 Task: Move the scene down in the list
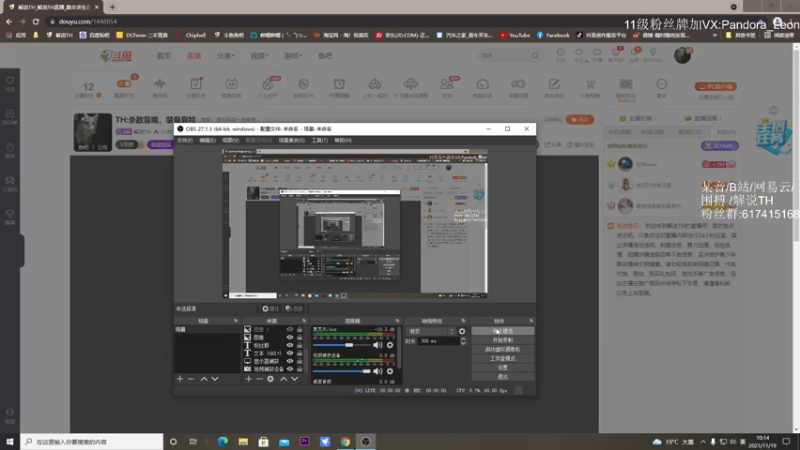215,379
